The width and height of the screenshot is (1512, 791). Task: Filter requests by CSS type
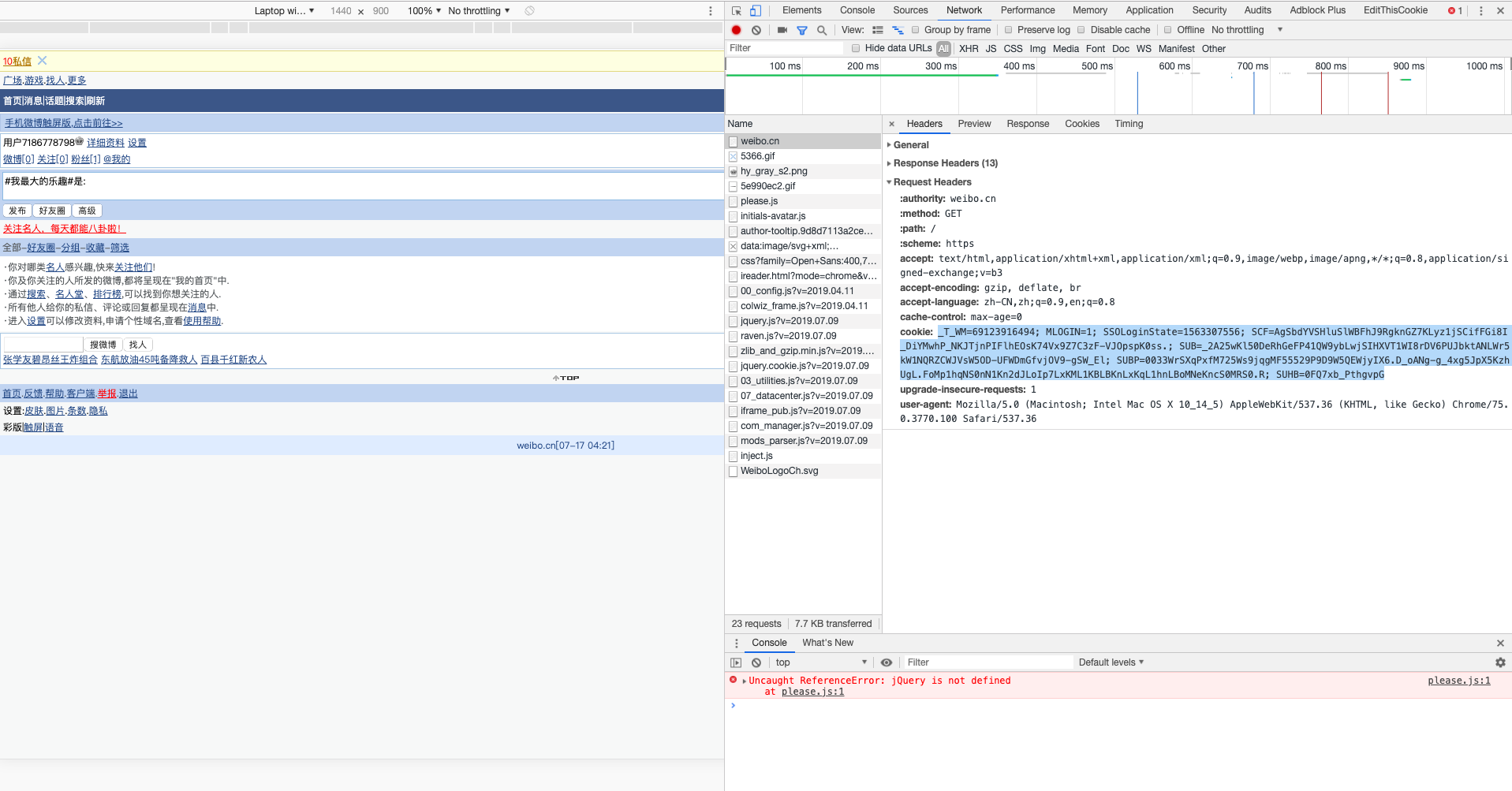point(1013,49)
